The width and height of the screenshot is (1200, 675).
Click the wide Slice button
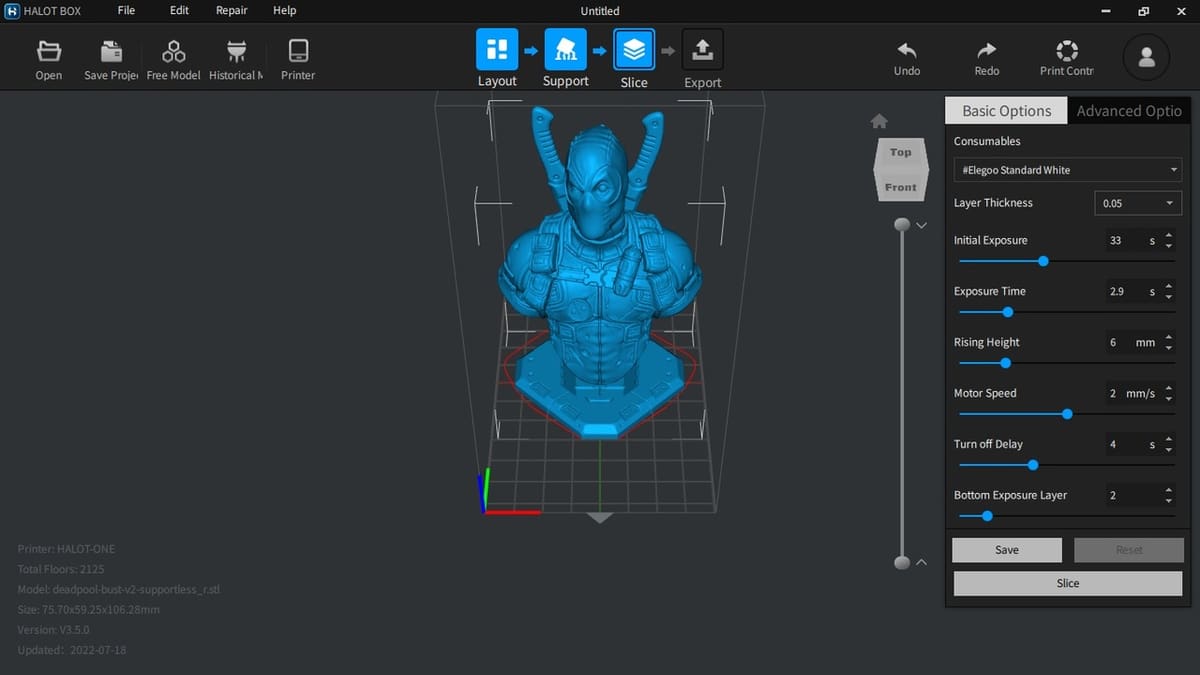point(1068,583)
